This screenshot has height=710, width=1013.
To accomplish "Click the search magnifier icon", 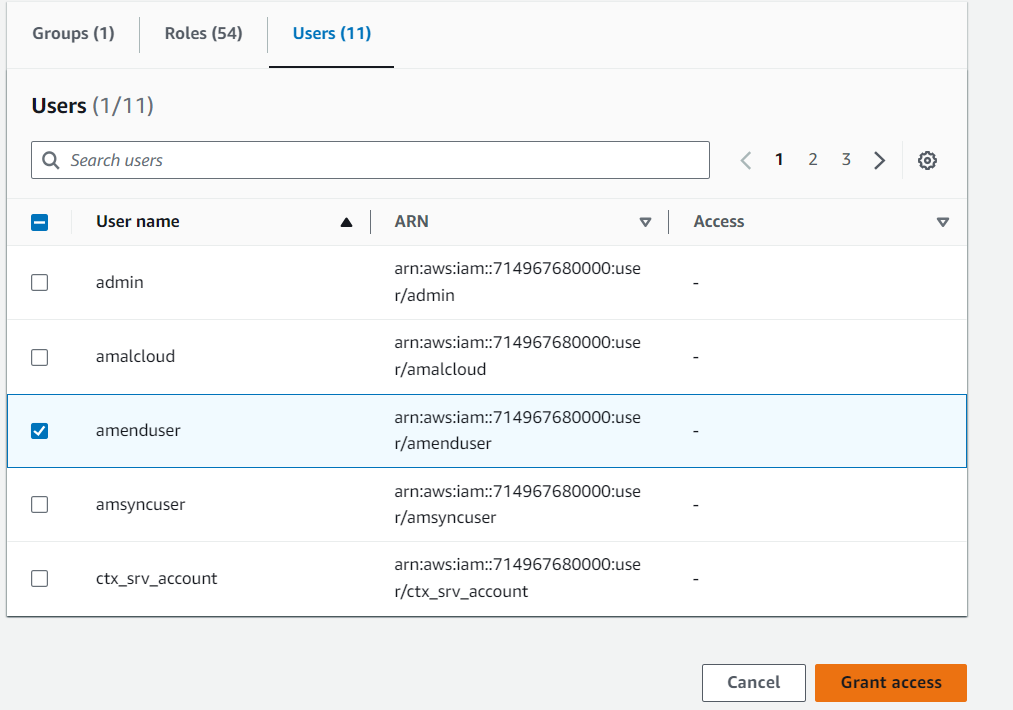I will pos(50,159).
